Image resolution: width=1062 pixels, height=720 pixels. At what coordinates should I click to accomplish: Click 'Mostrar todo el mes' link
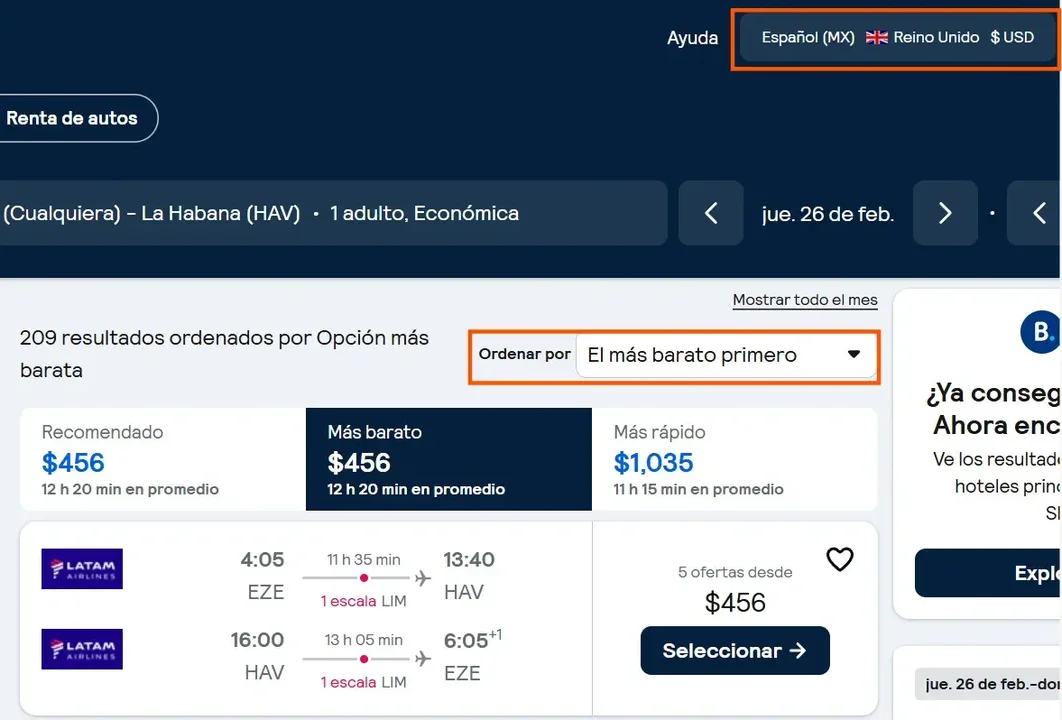point(805,300)
